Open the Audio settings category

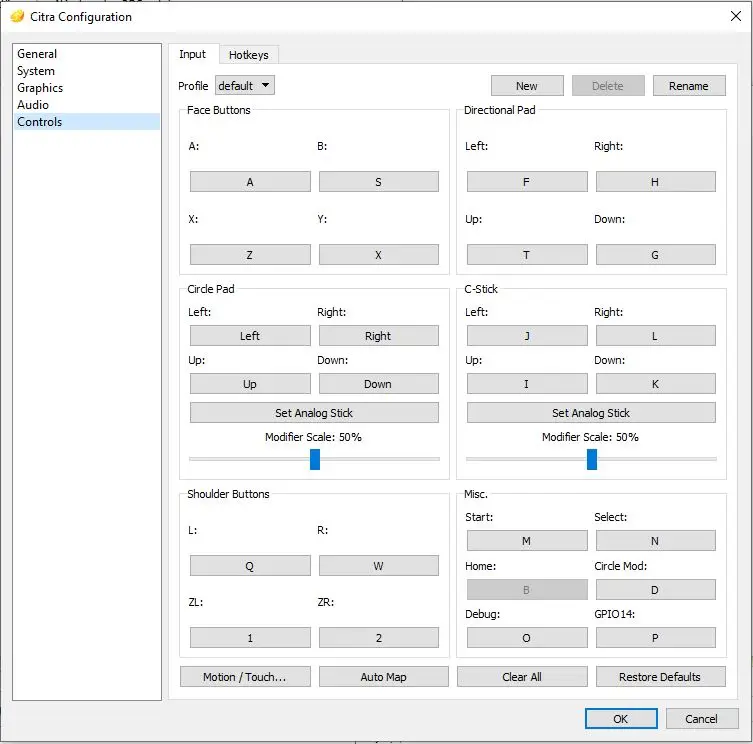[33, 105]
